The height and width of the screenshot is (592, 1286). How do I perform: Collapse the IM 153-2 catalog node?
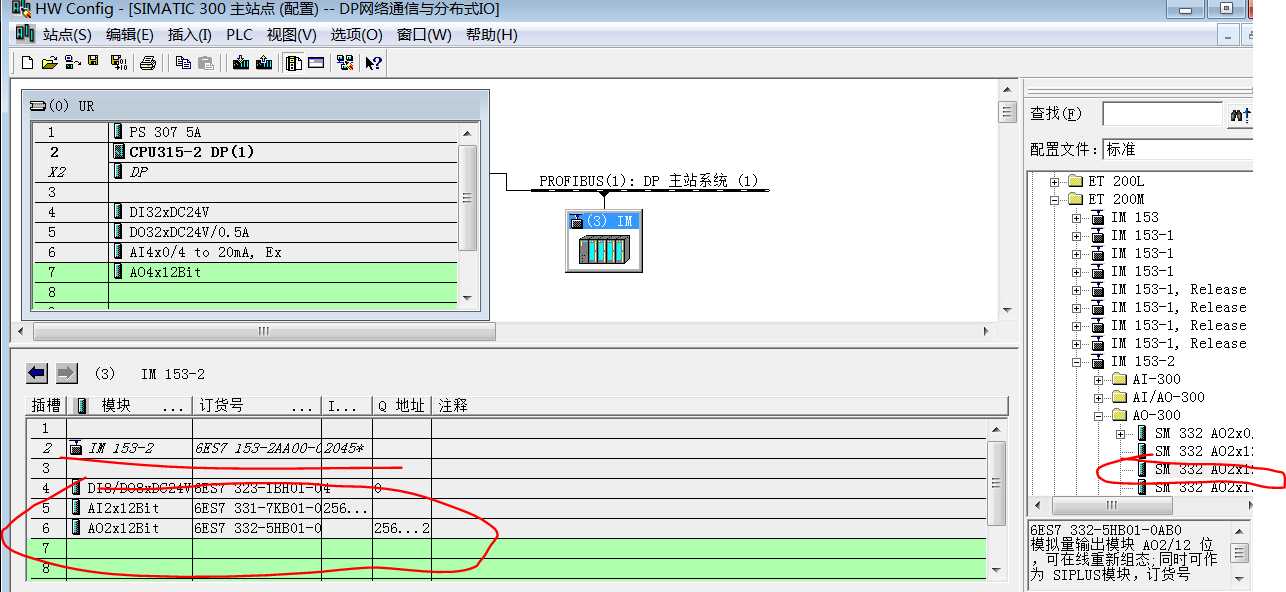[1076, 361]
